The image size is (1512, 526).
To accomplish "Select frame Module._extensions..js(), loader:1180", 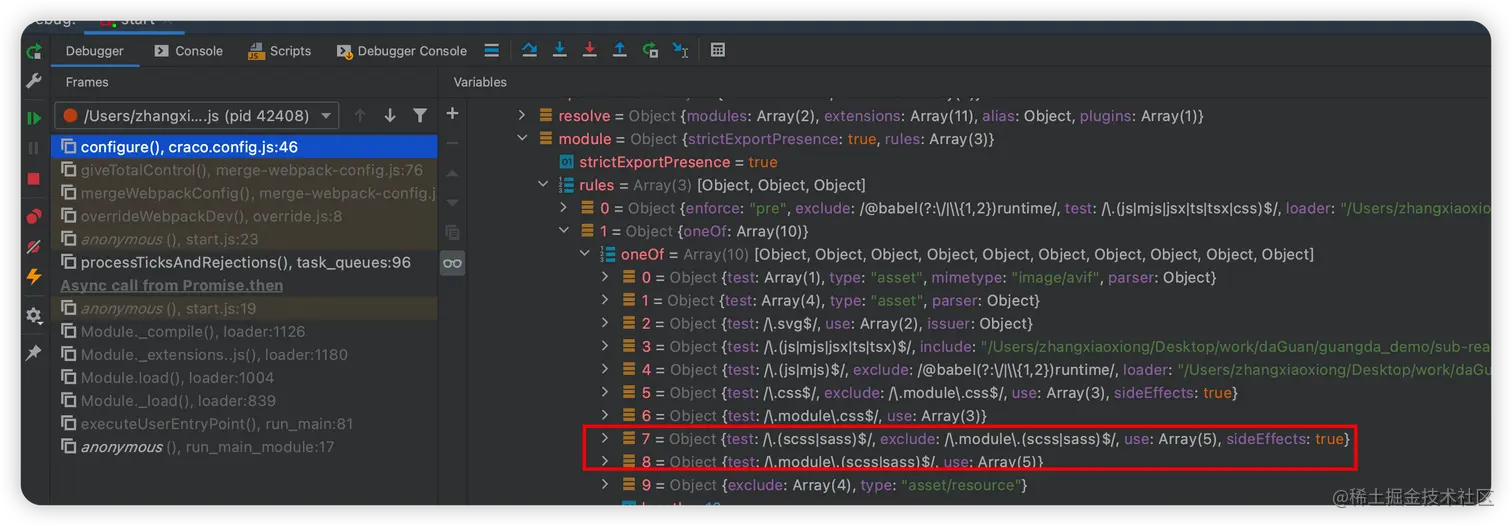I will (245, 354).
